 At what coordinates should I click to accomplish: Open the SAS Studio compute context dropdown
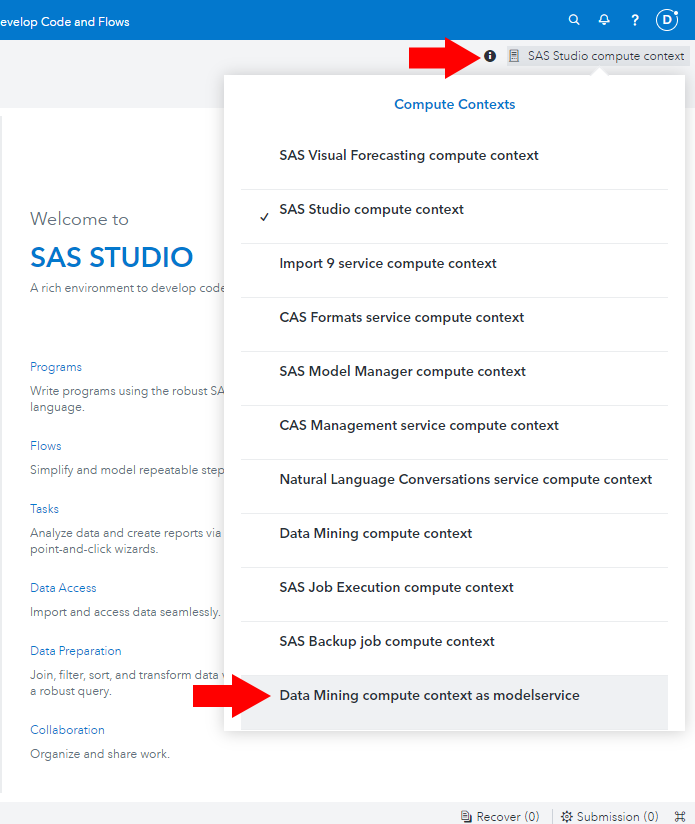pos(598,56)
